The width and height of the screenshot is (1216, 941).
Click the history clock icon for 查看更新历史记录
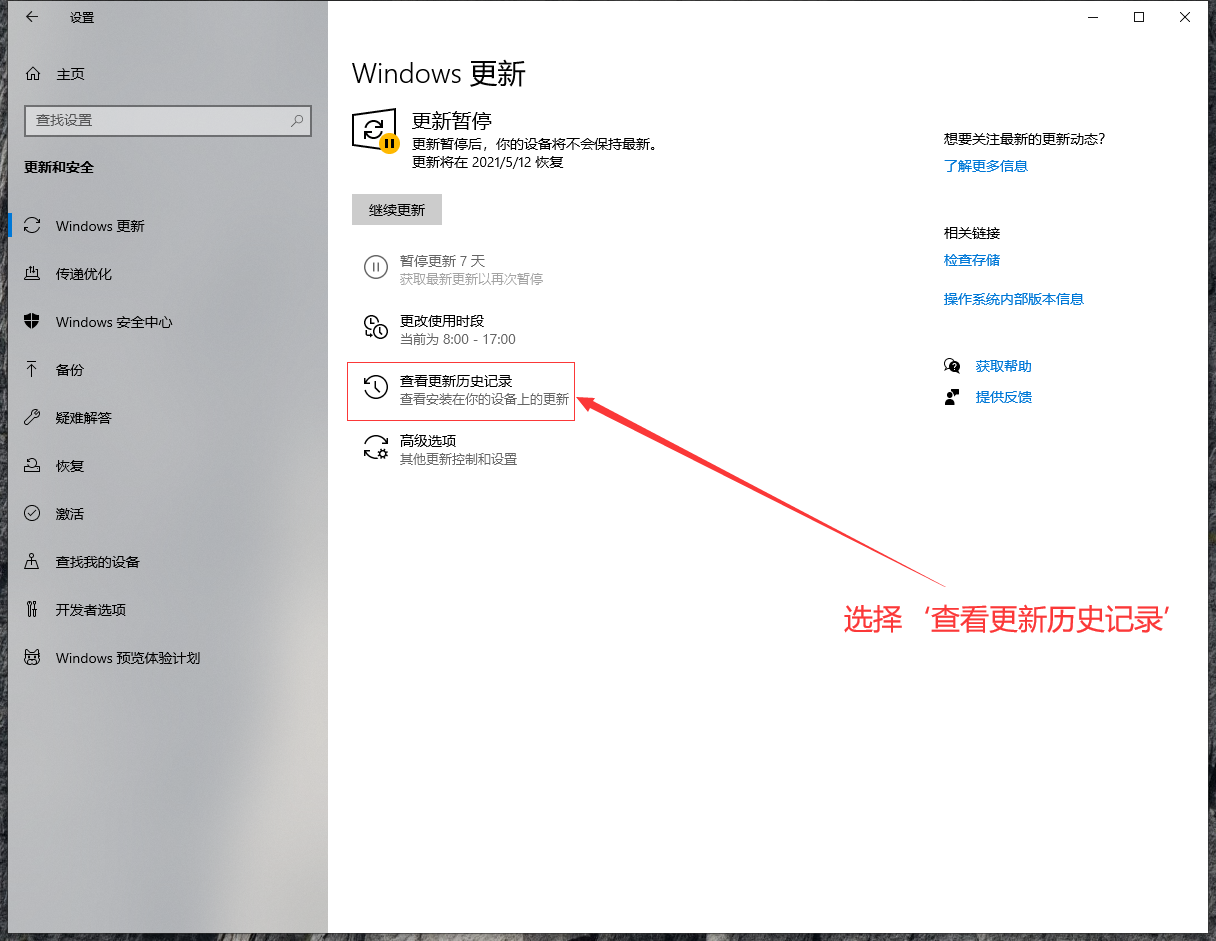(375, 387)
